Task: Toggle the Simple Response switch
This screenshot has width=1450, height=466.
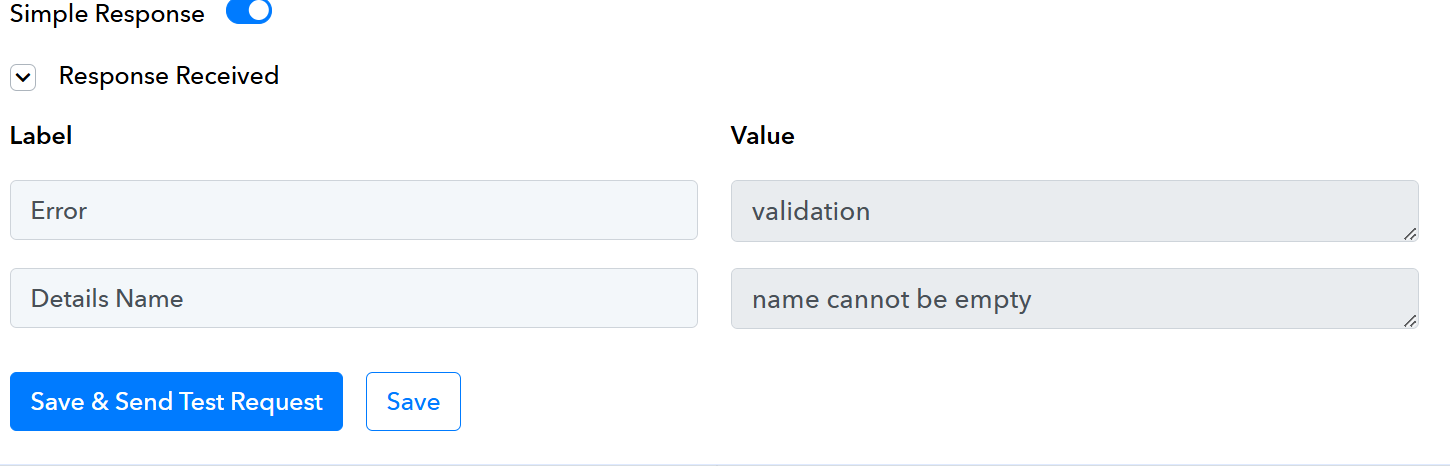Action: [249, 12]
